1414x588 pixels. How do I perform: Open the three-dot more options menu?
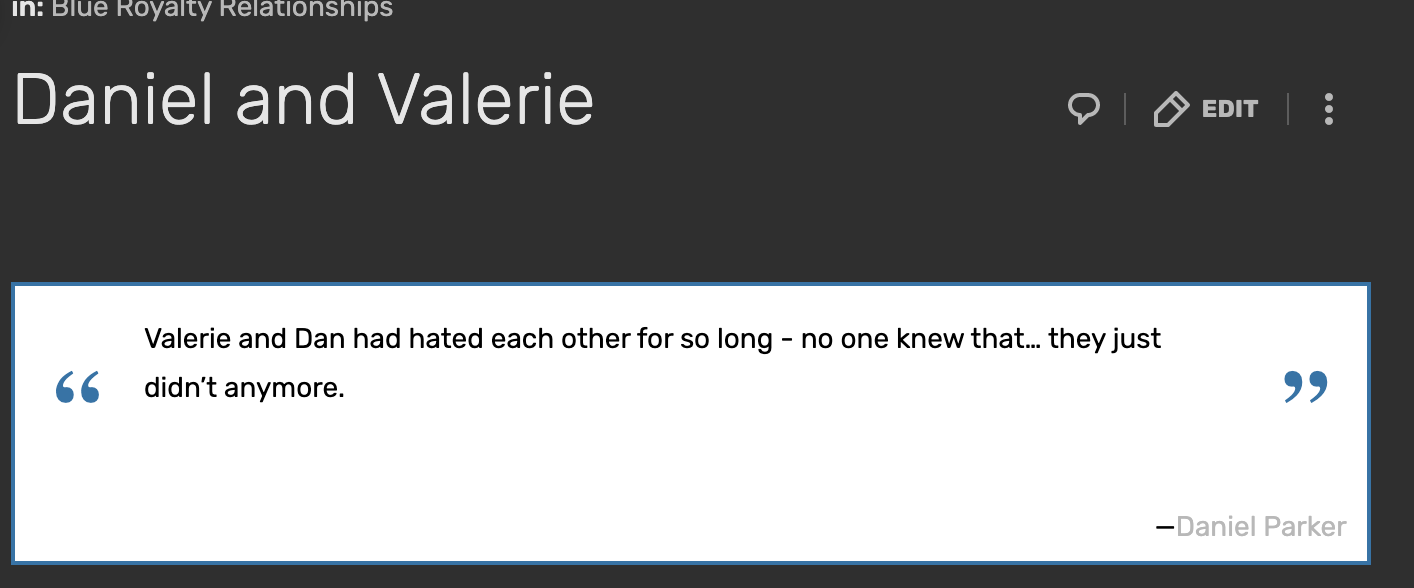(x=1328, y=109)
